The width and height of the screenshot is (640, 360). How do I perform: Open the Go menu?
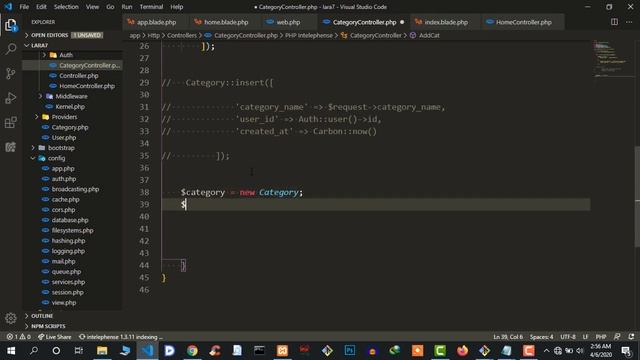click(110, 7)
